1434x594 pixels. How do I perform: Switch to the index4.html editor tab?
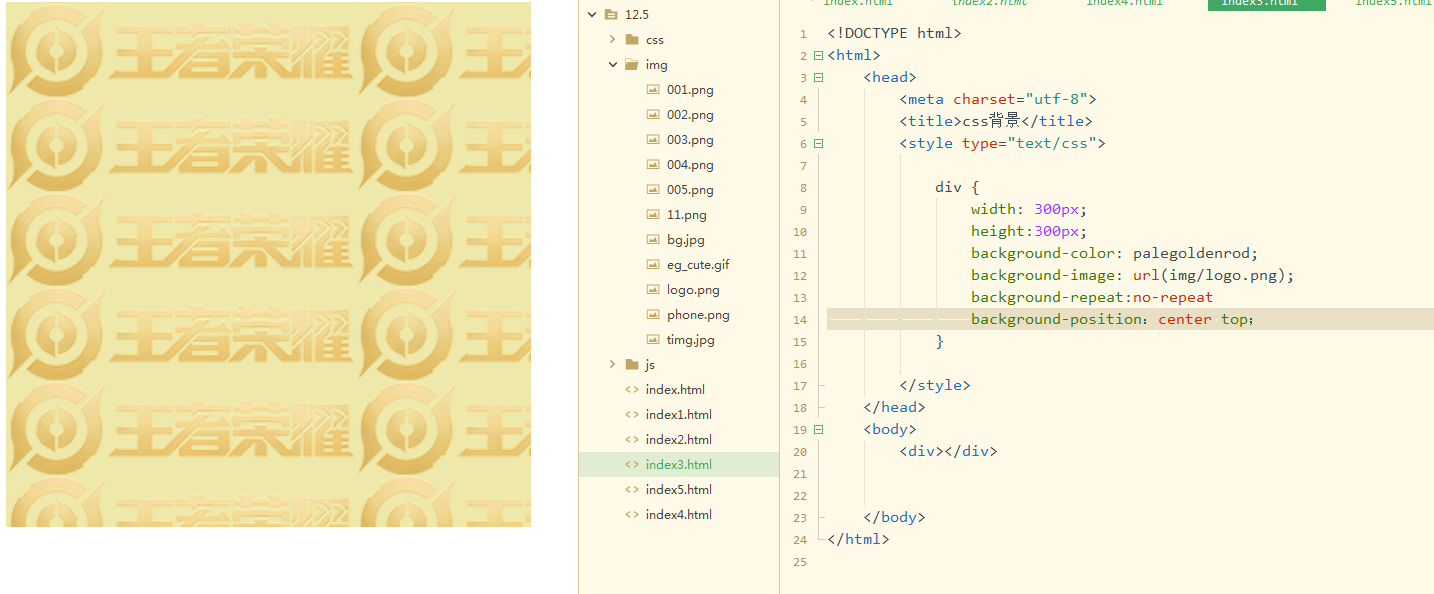click(1124, 4)
